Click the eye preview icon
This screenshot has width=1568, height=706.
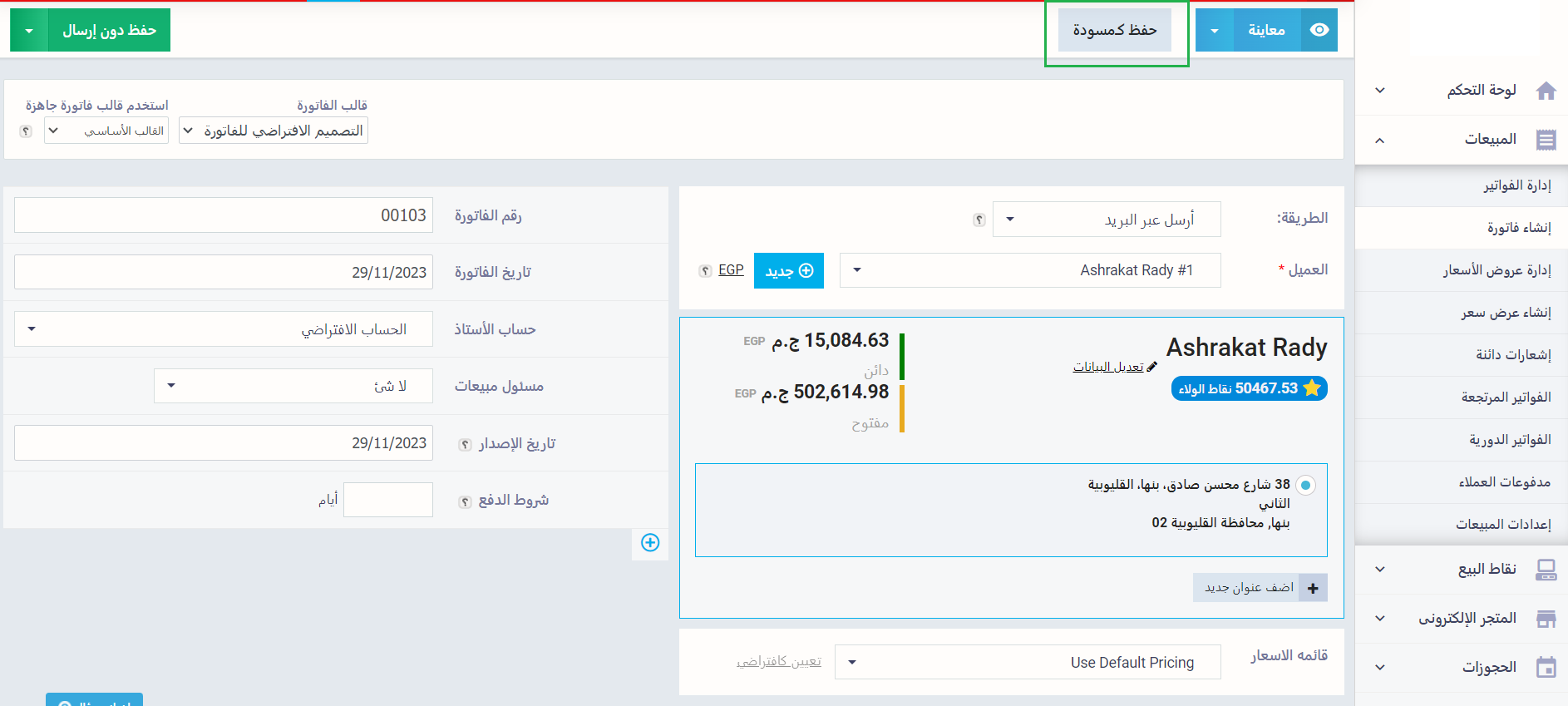click(1319, 30)
